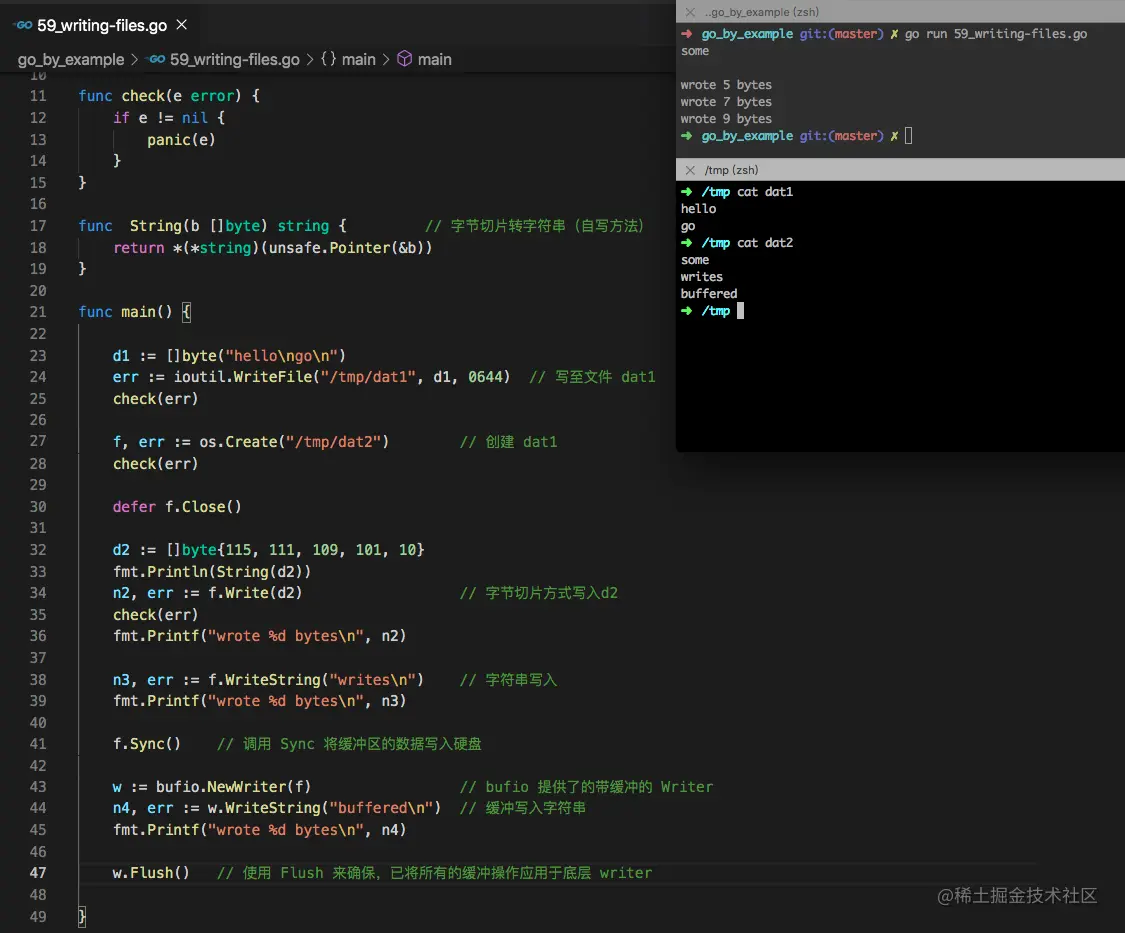The height and width of the screenshot is (933, 1125).
Task: Expand chevron after go_by_example breadcrumb
Action: click(x=134, y=60)
